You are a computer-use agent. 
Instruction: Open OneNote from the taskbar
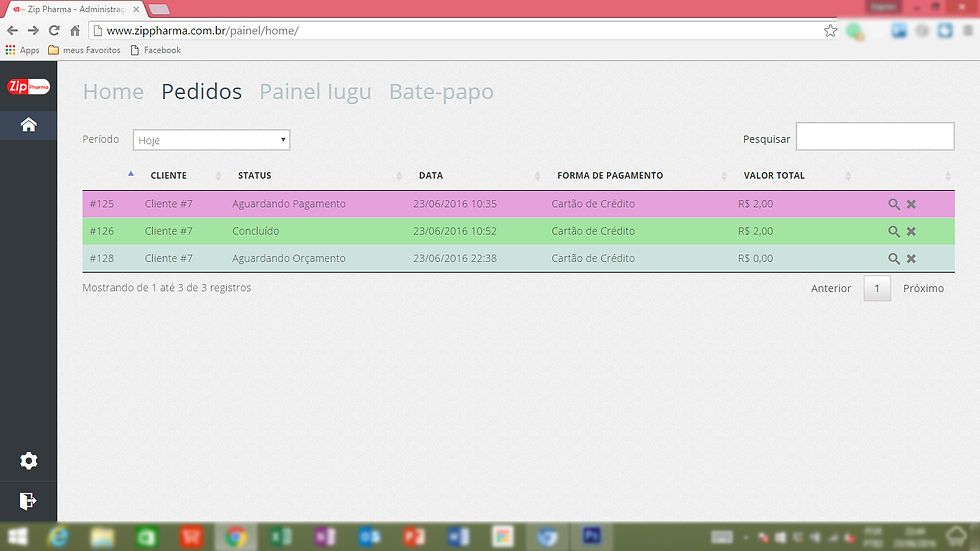tap(325, 537)
